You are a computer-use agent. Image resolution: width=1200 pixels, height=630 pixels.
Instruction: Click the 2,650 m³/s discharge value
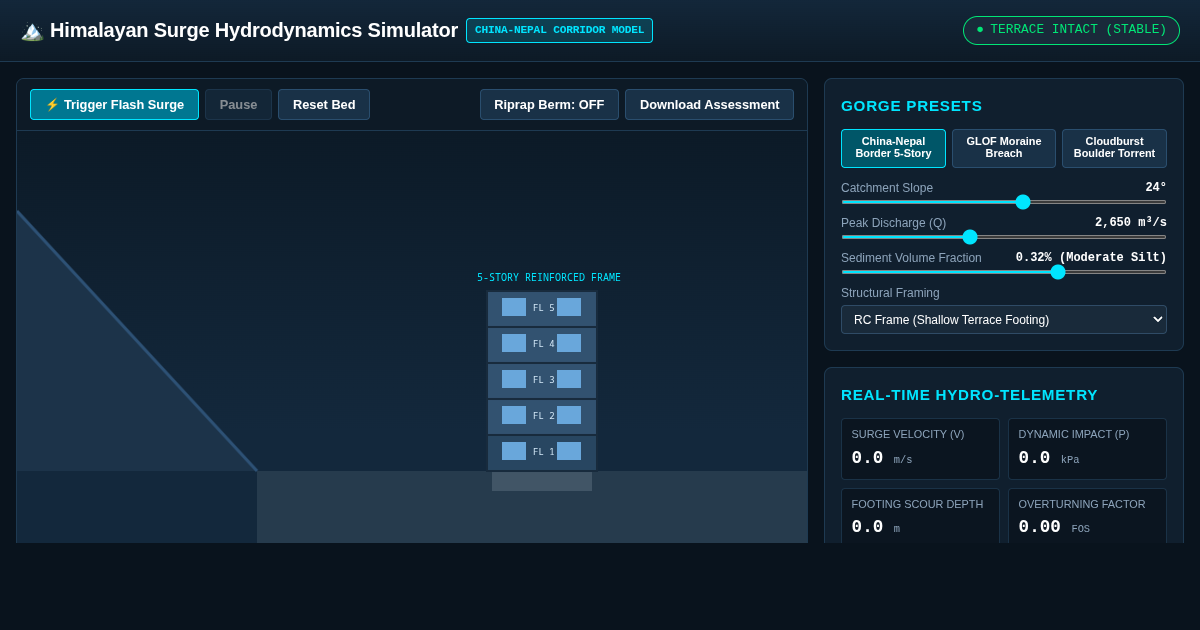point(1131,223)
